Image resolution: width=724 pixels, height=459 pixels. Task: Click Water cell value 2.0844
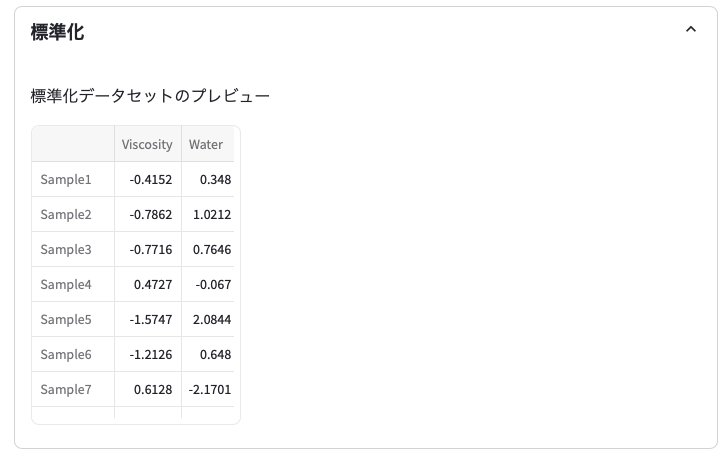click(x=212, y=320)
